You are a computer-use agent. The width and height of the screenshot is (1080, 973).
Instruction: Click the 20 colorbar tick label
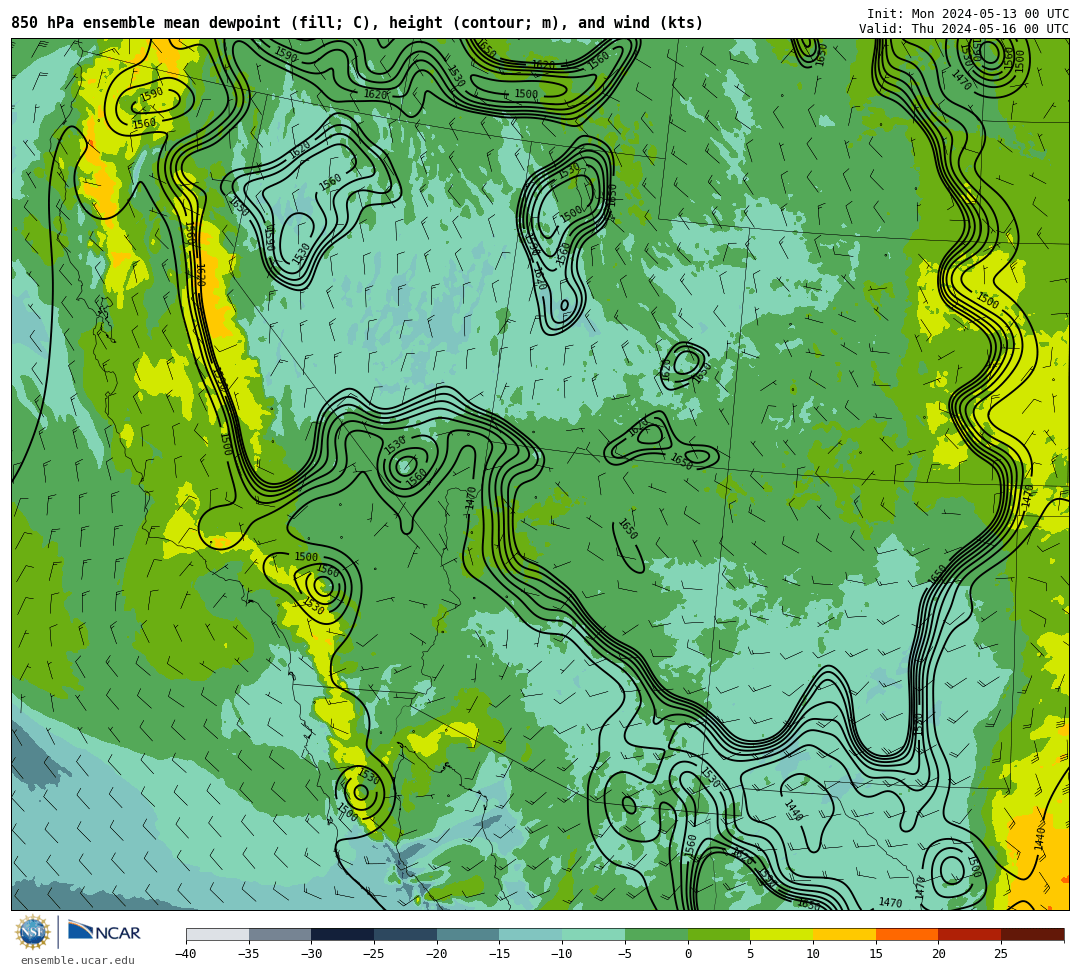(938, 954)
